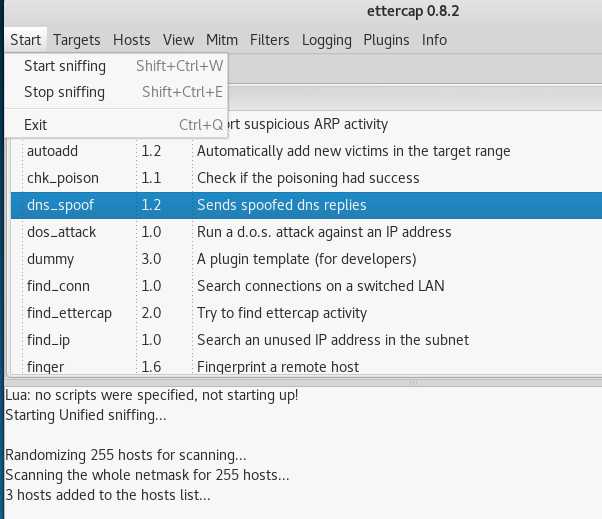The image size is (602, 519).
Task: Click 'Run a d.o.s. attack' description
Action: click(324, 232)
